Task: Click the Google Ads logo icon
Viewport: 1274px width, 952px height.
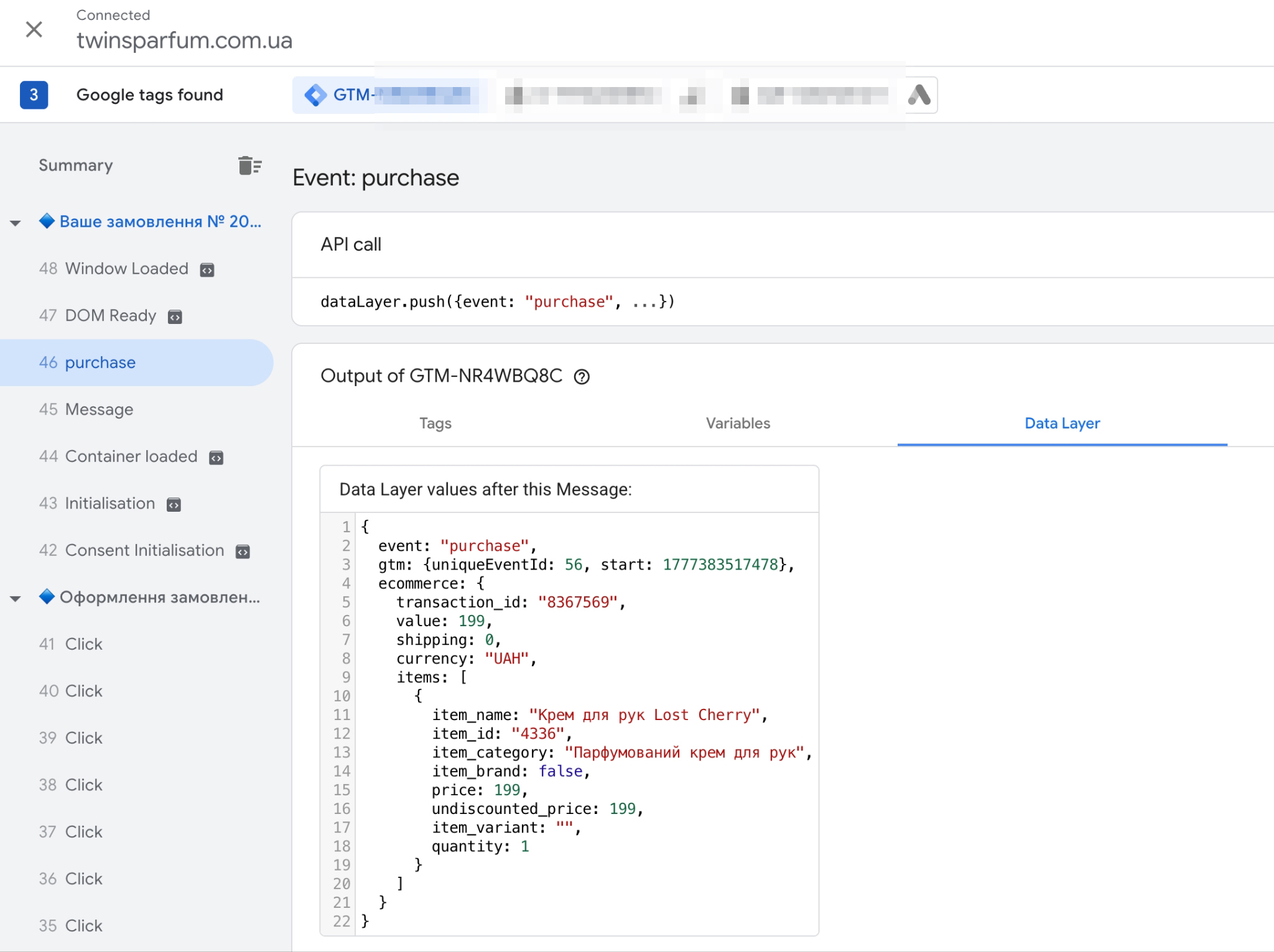Action: [919, 95]
